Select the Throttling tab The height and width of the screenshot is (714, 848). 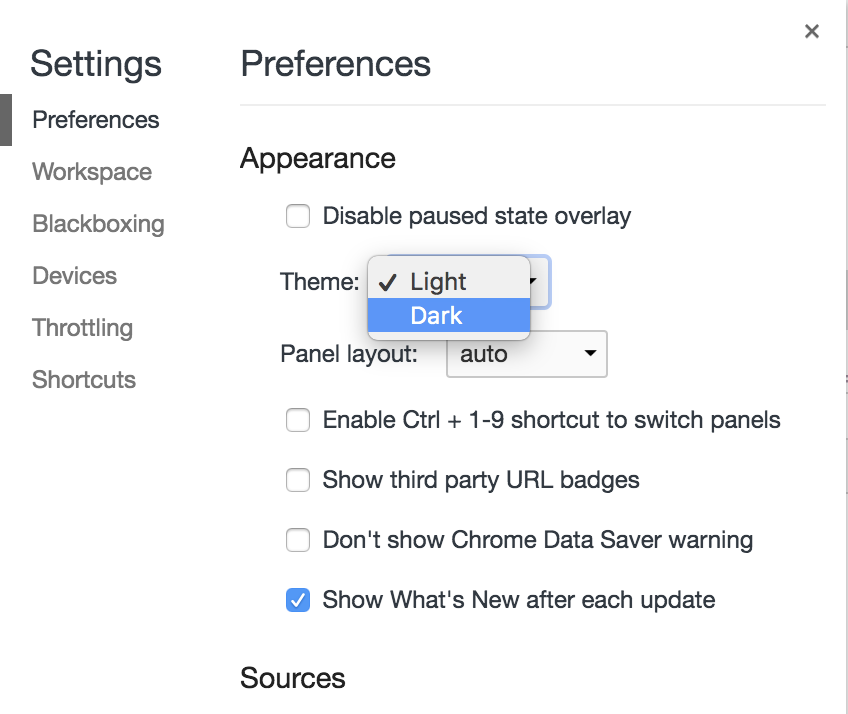click(x=82, y=328)
